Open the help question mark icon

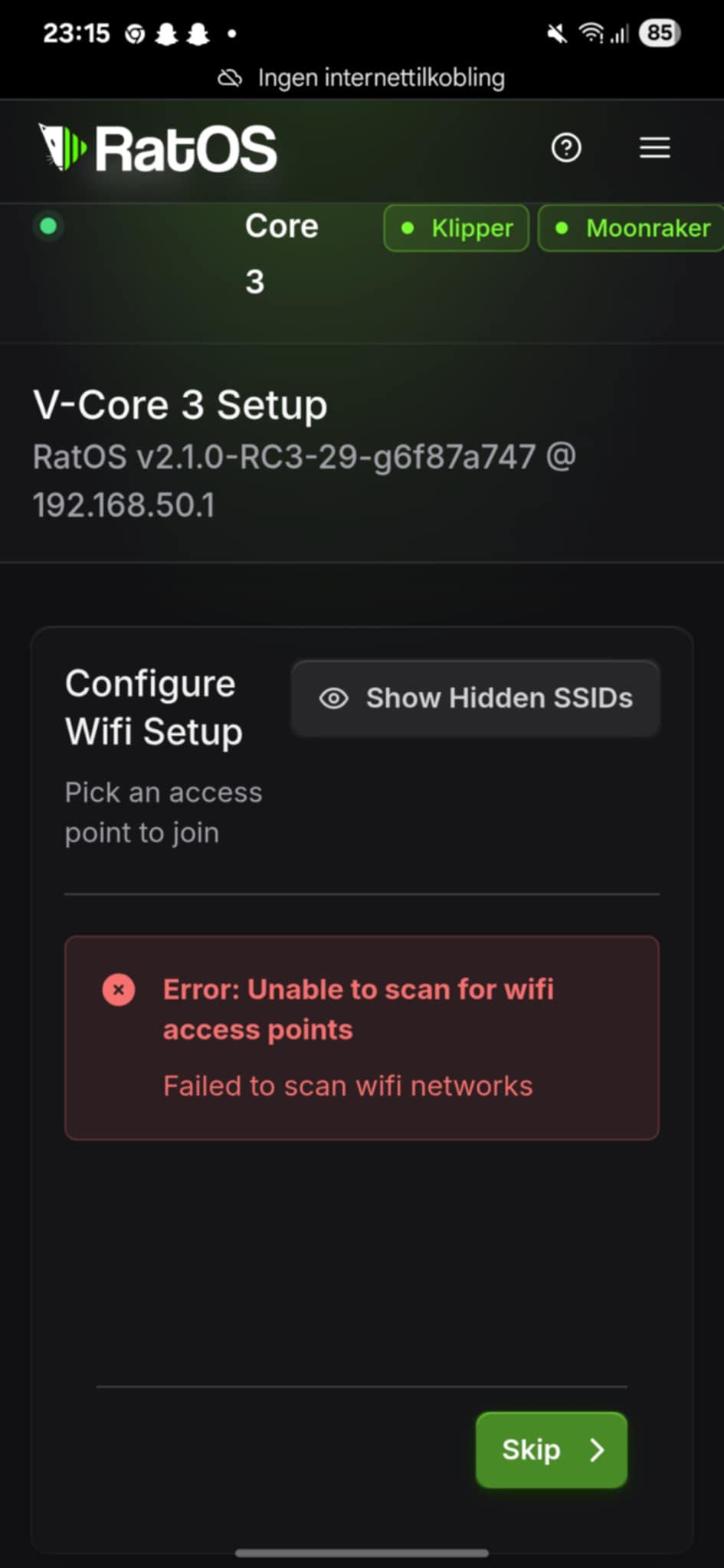566,147
